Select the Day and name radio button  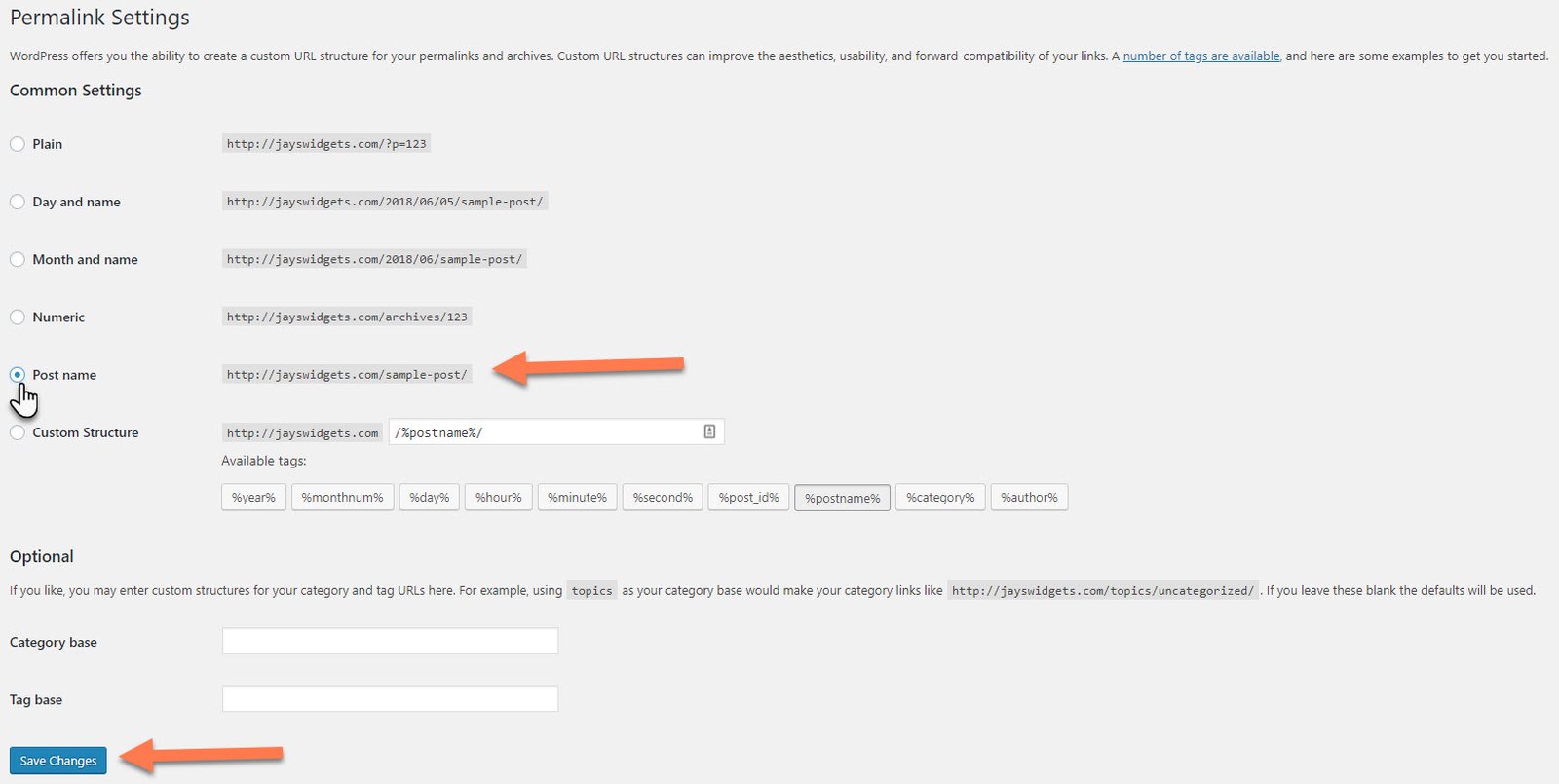click(x=18, y=202)
